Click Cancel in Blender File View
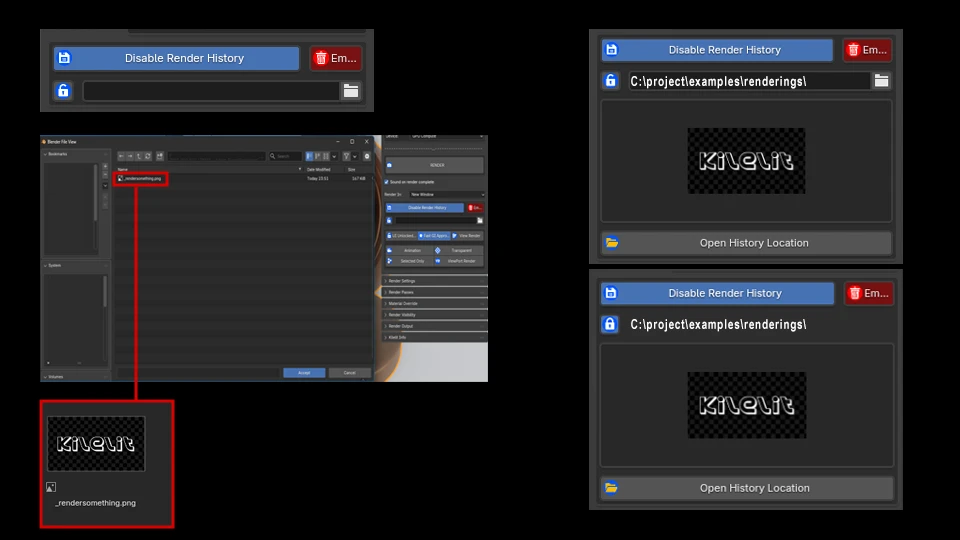Viewport: 960px width, 540px height. (350, 372)
